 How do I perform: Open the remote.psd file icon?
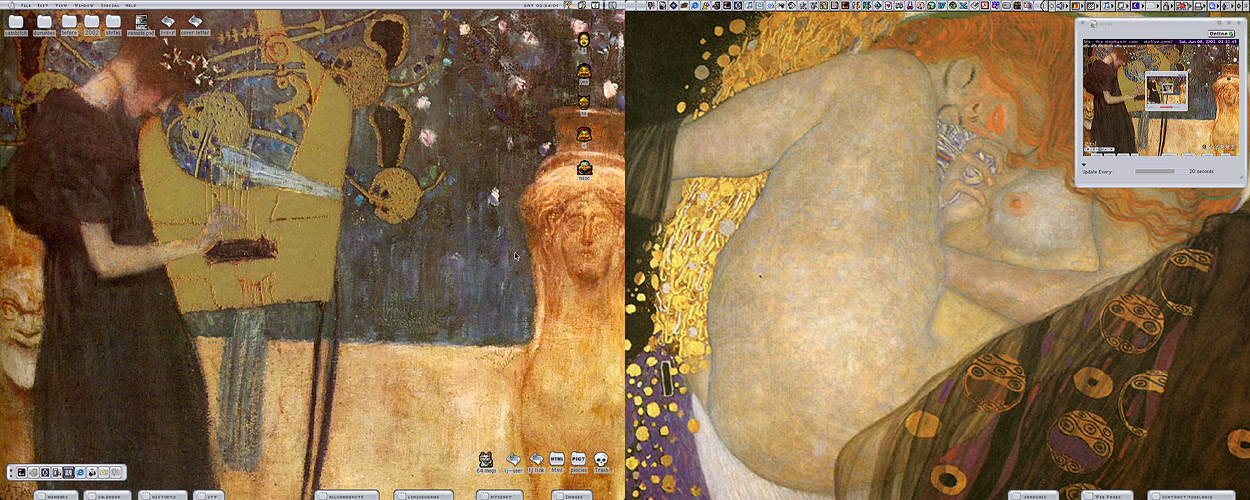tap(141, 23)
